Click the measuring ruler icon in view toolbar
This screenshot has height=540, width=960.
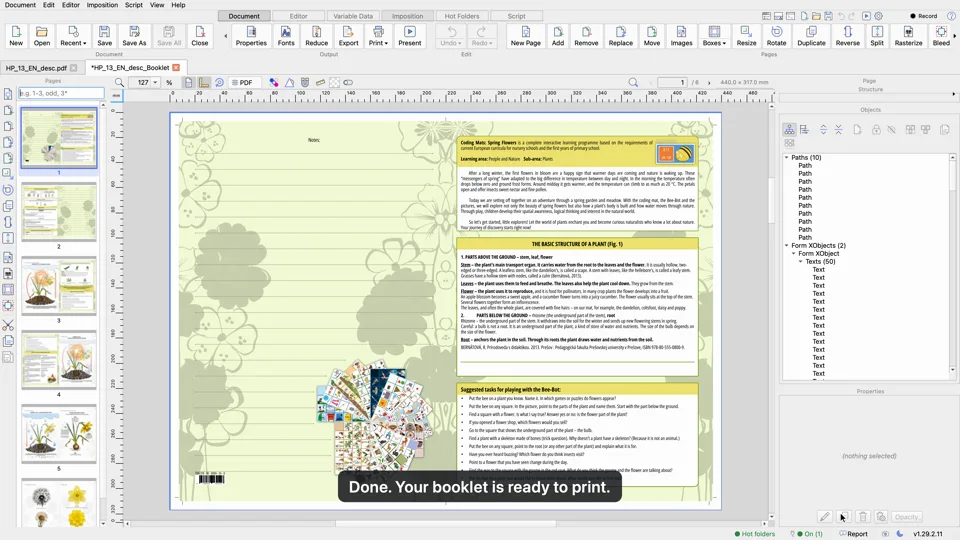[x=320, y=82]
